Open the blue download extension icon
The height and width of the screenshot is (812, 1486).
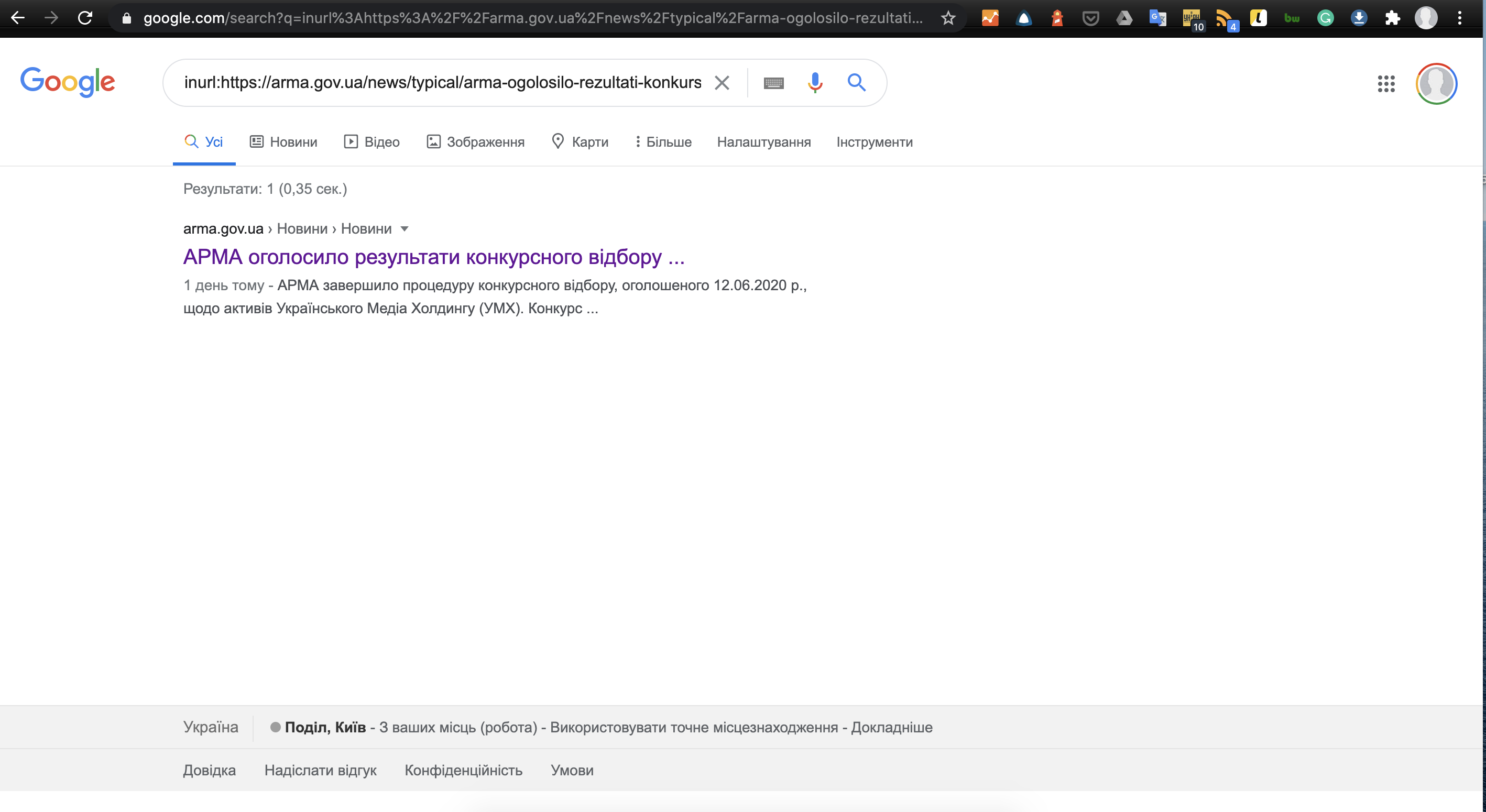[1359, 18]
